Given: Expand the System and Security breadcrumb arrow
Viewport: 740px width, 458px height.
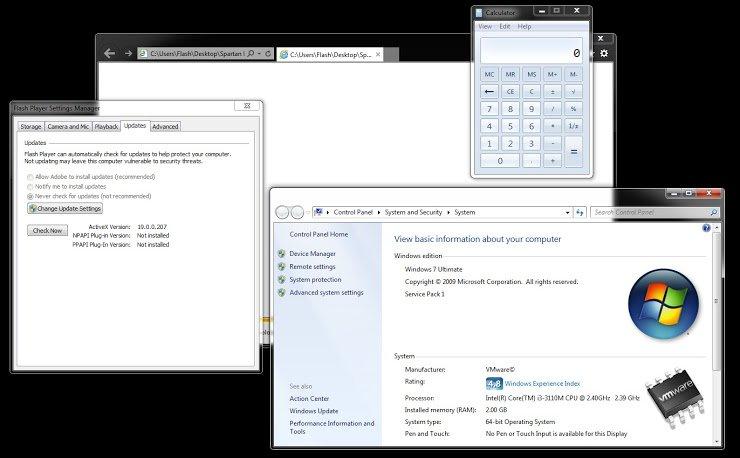Looking at the screenshot, I should 448,212.
